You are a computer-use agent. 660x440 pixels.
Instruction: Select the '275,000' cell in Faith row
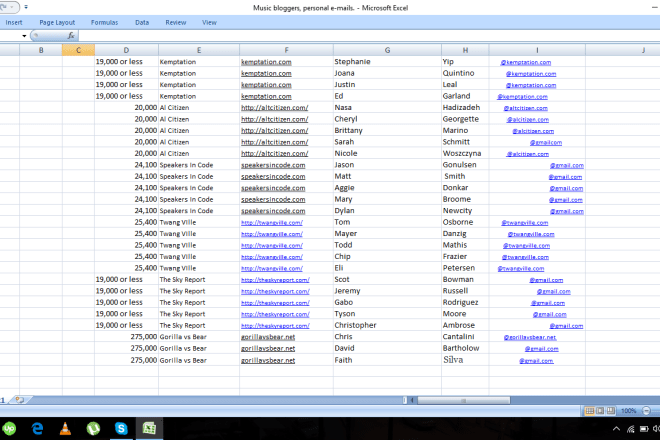(x=126, y=360)
